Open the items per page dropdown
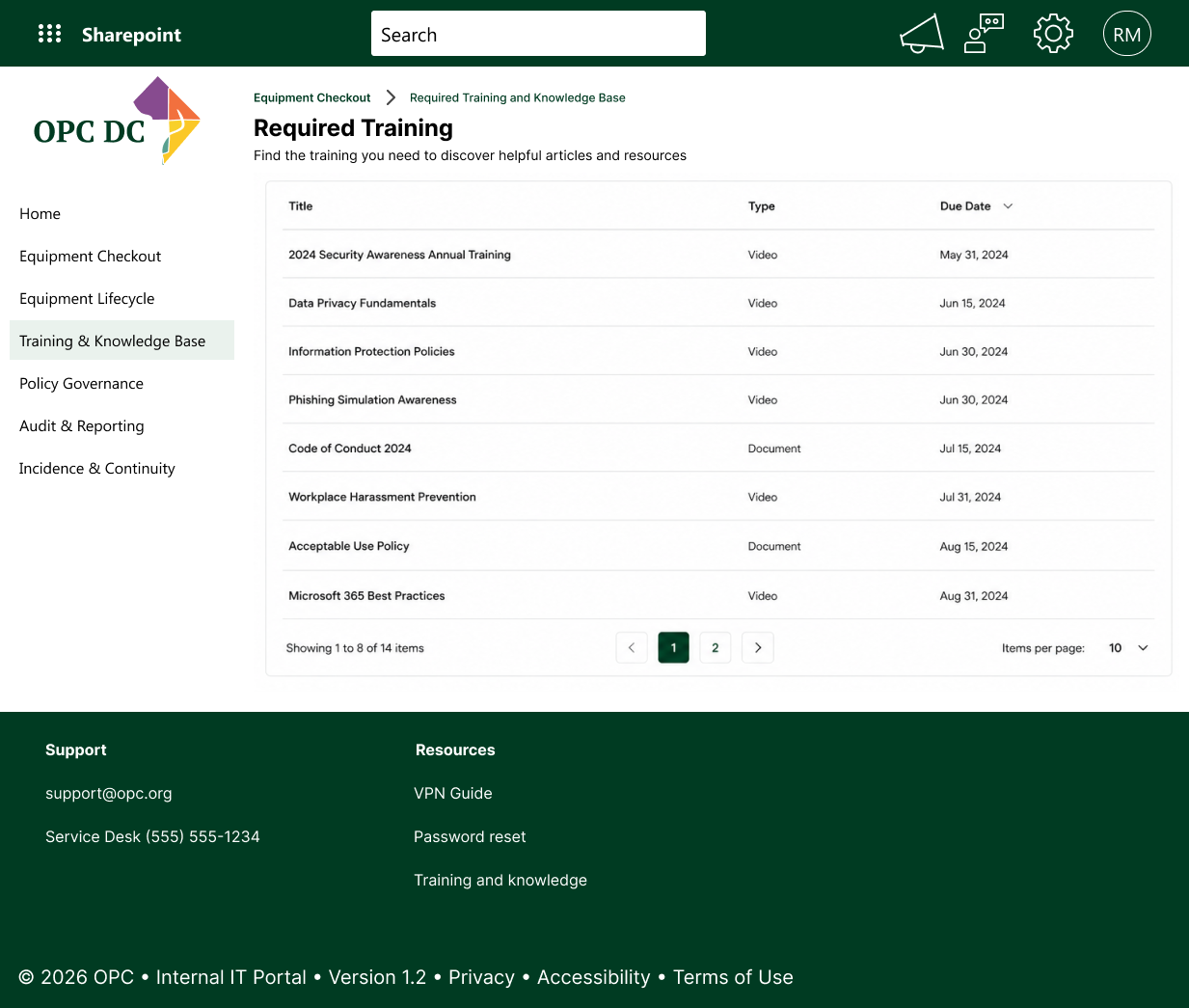 coord(1128,648)
